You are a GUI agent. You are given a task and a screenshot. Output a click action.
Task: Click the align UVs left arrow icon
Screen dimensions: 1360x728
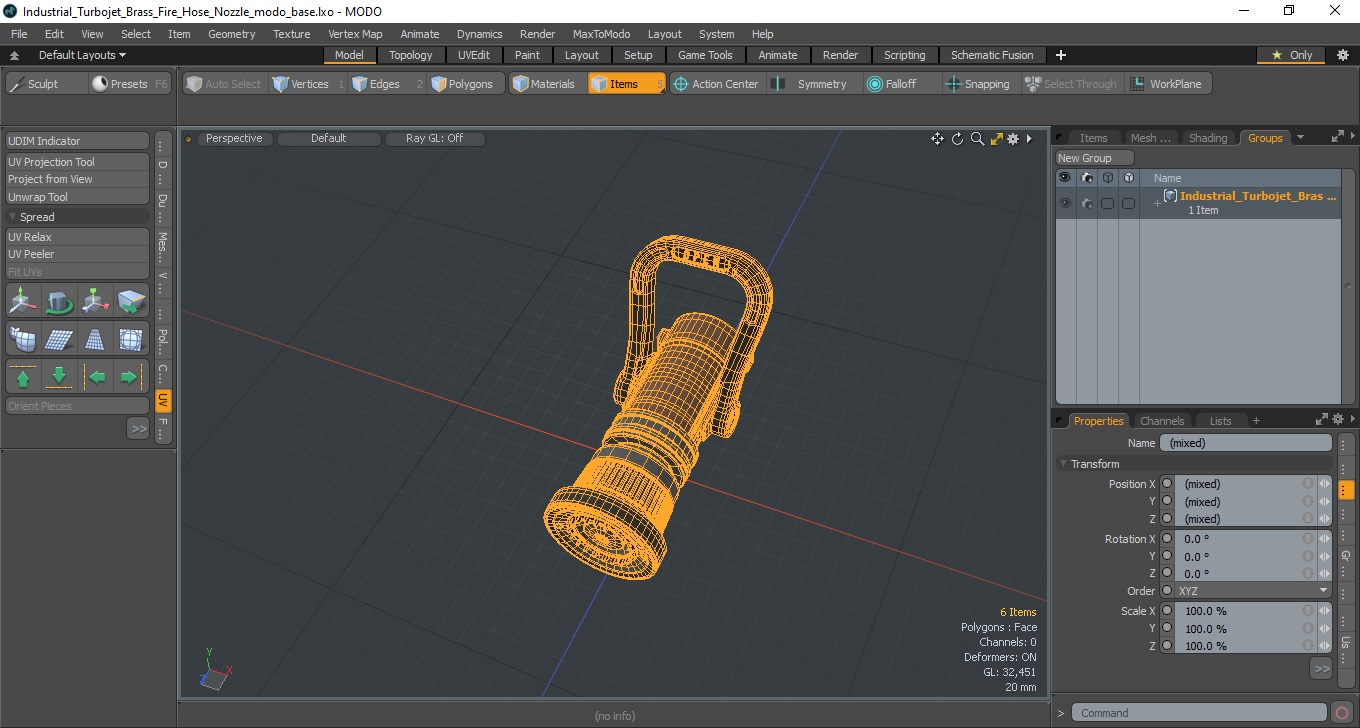(x=97, y=377)
